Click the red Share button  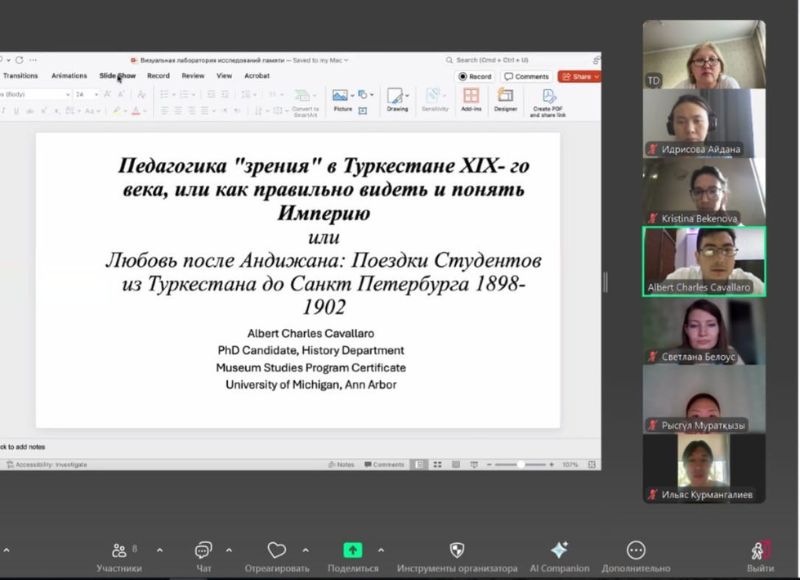click(578, 76)
